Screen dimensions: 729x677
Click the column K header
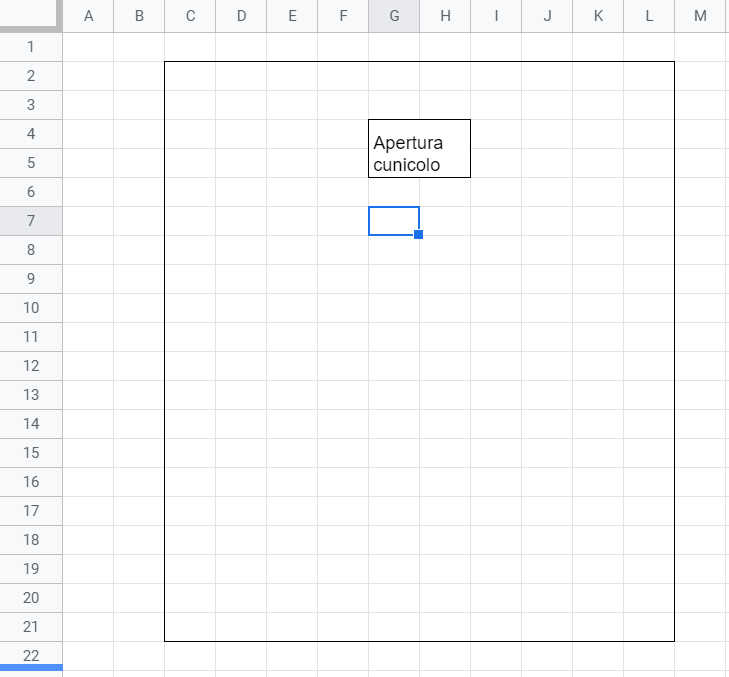tap(598, 16)
